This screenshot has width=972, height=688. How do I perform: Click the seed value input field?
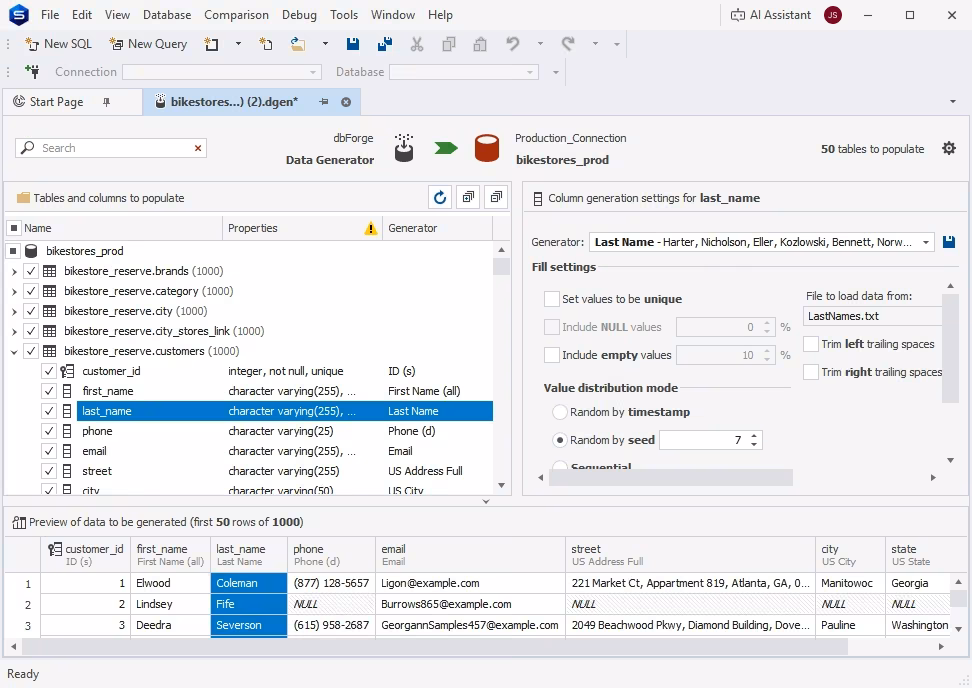pyautogui.click(x=703, y=440)
